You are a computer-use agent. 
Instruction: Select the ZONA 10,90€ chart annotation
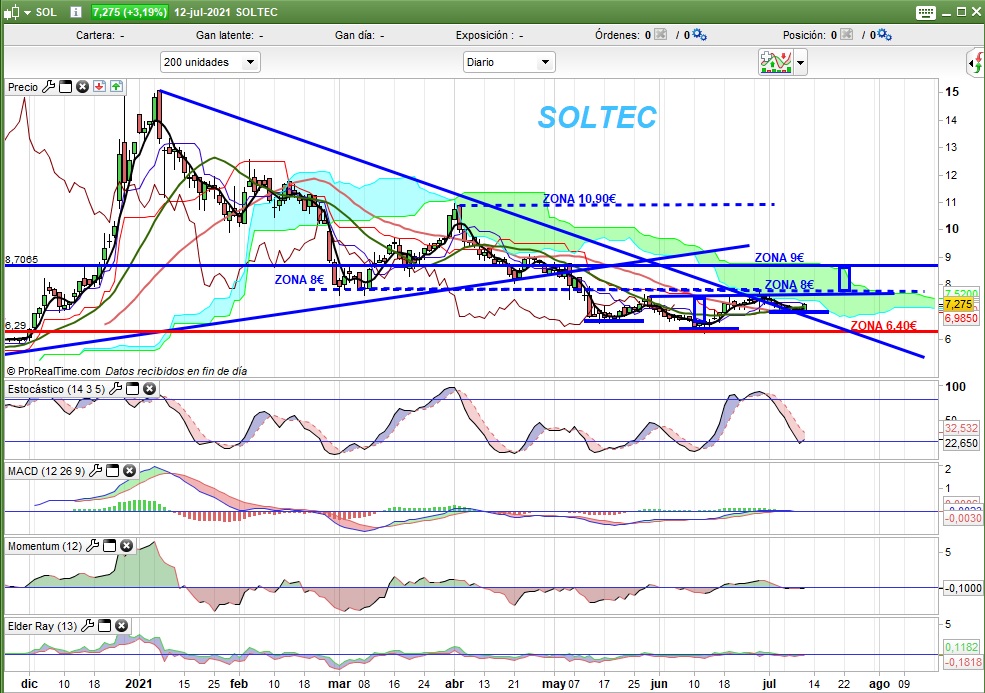(x=579, y=199)
